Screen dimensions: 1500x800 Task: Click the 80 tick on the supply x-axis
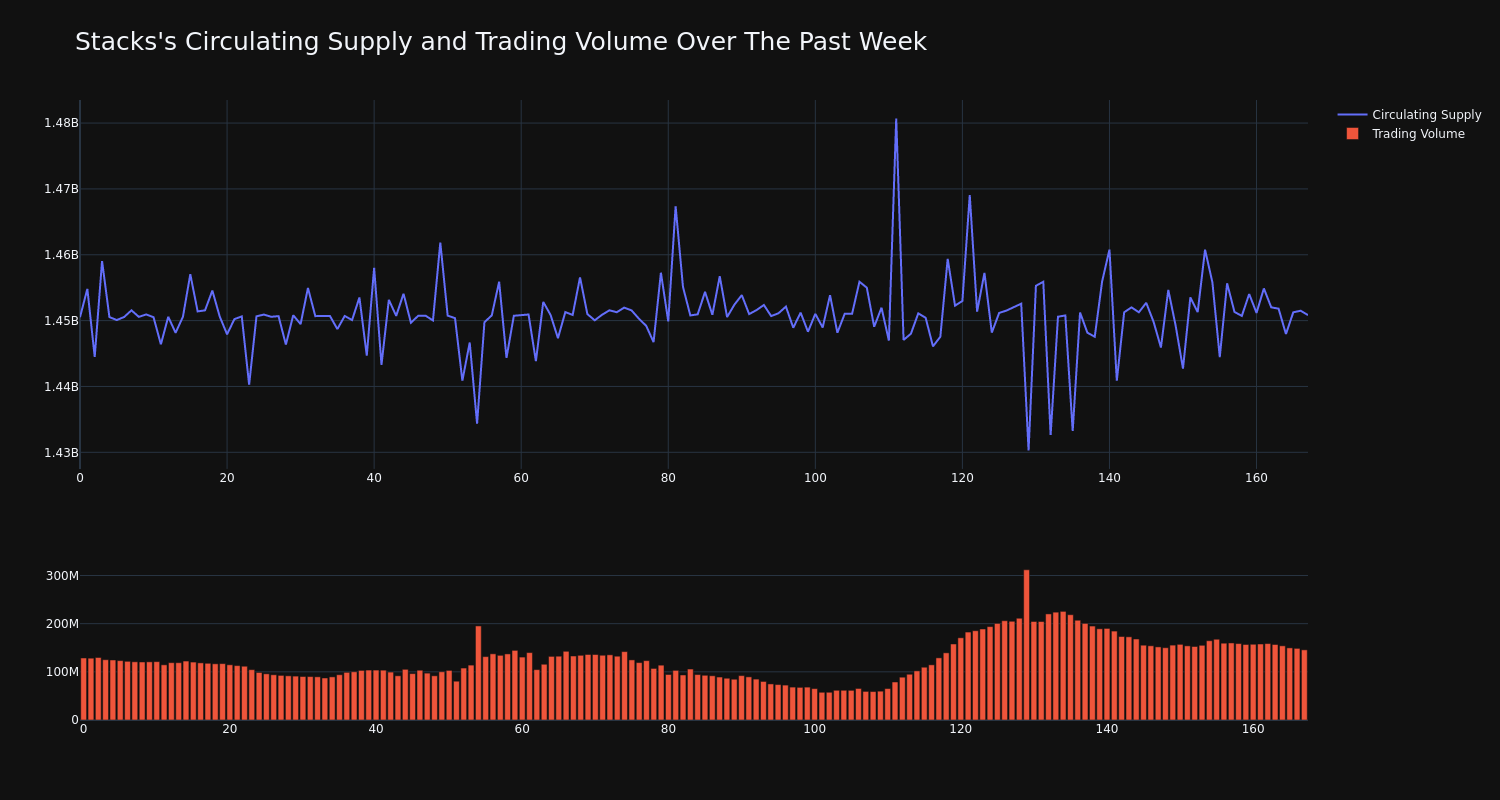point(668,478)
